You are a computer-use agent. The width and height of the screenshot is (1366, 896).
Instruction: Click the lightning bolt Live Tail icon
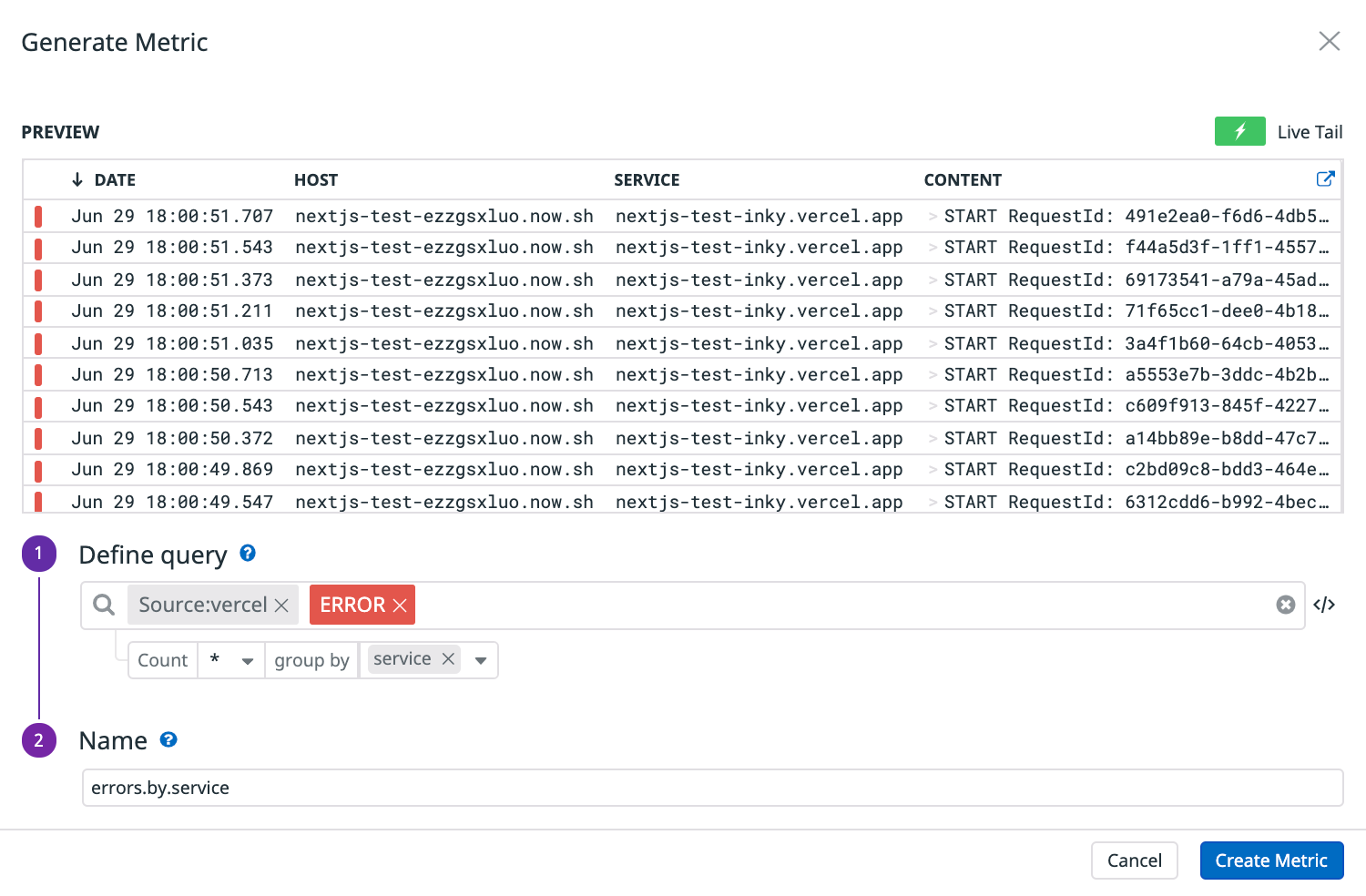tap(1239, 131)
